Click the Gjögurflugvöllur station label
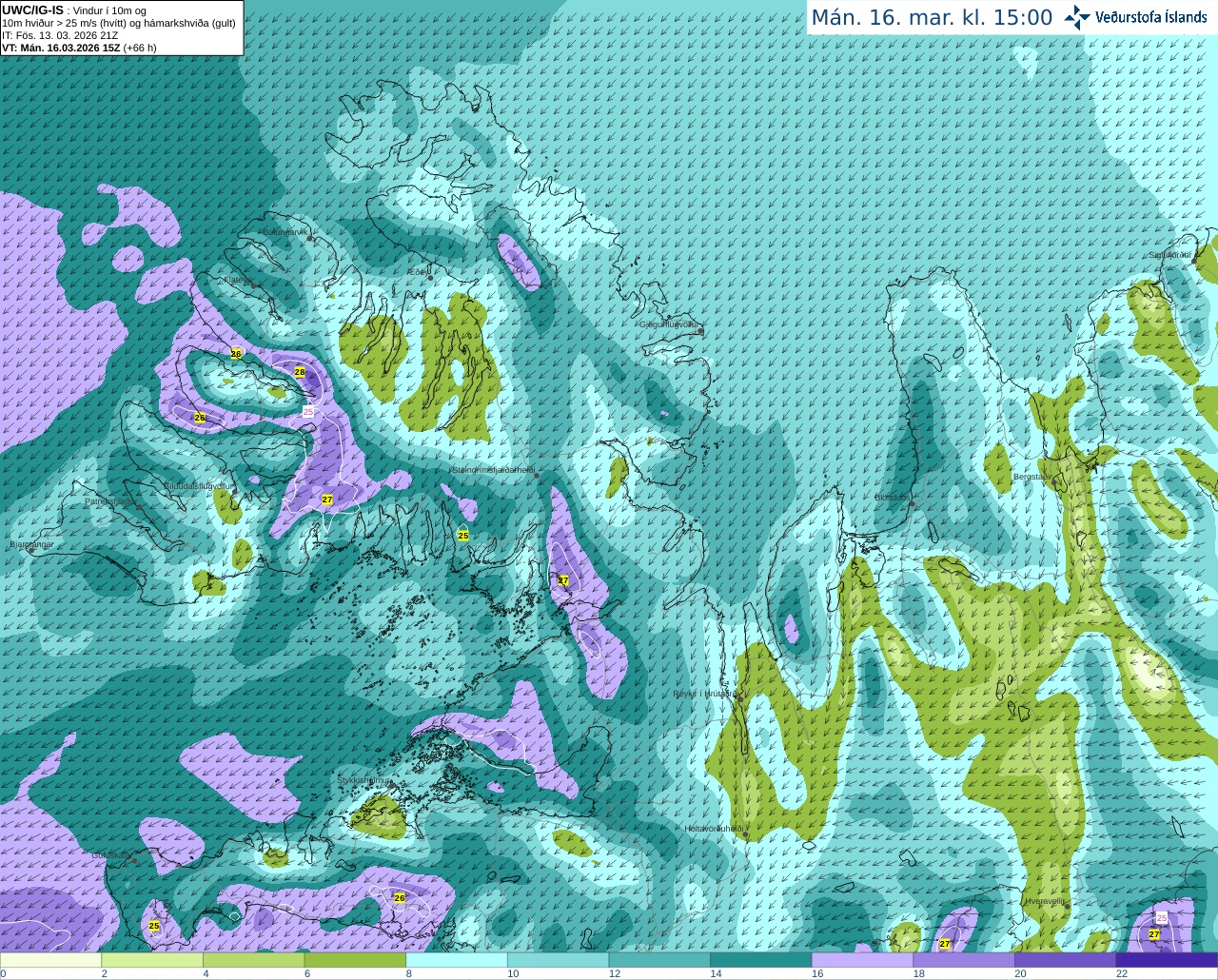 (x=670, y=324)
